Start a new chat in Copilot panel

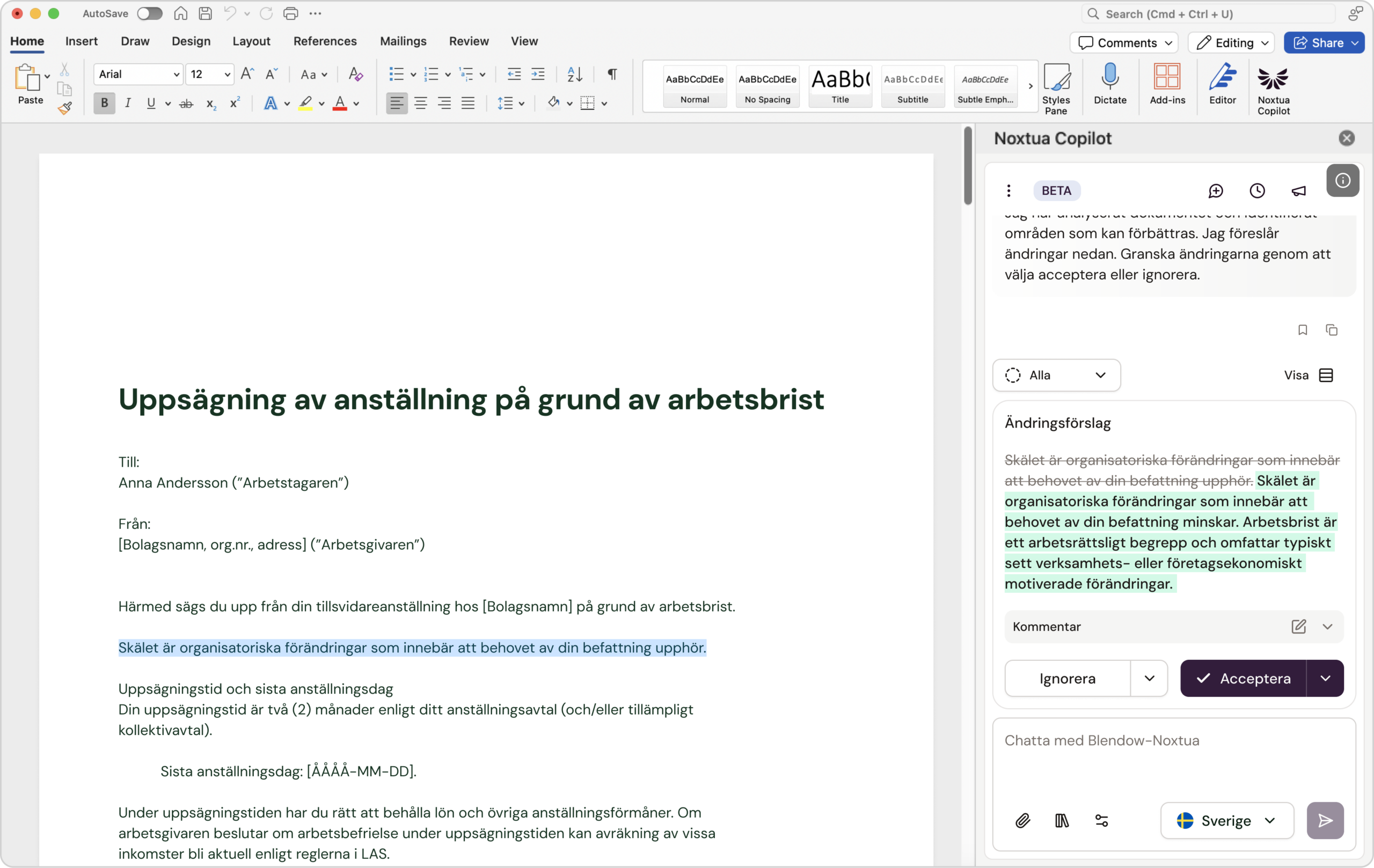click(1215, 191)
